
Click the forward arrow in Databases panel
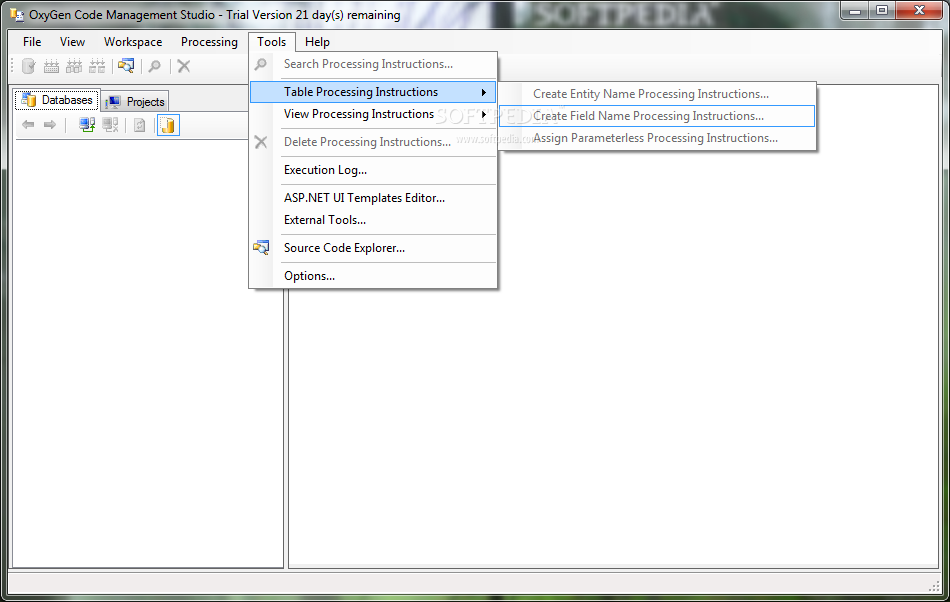pos(50,125)
